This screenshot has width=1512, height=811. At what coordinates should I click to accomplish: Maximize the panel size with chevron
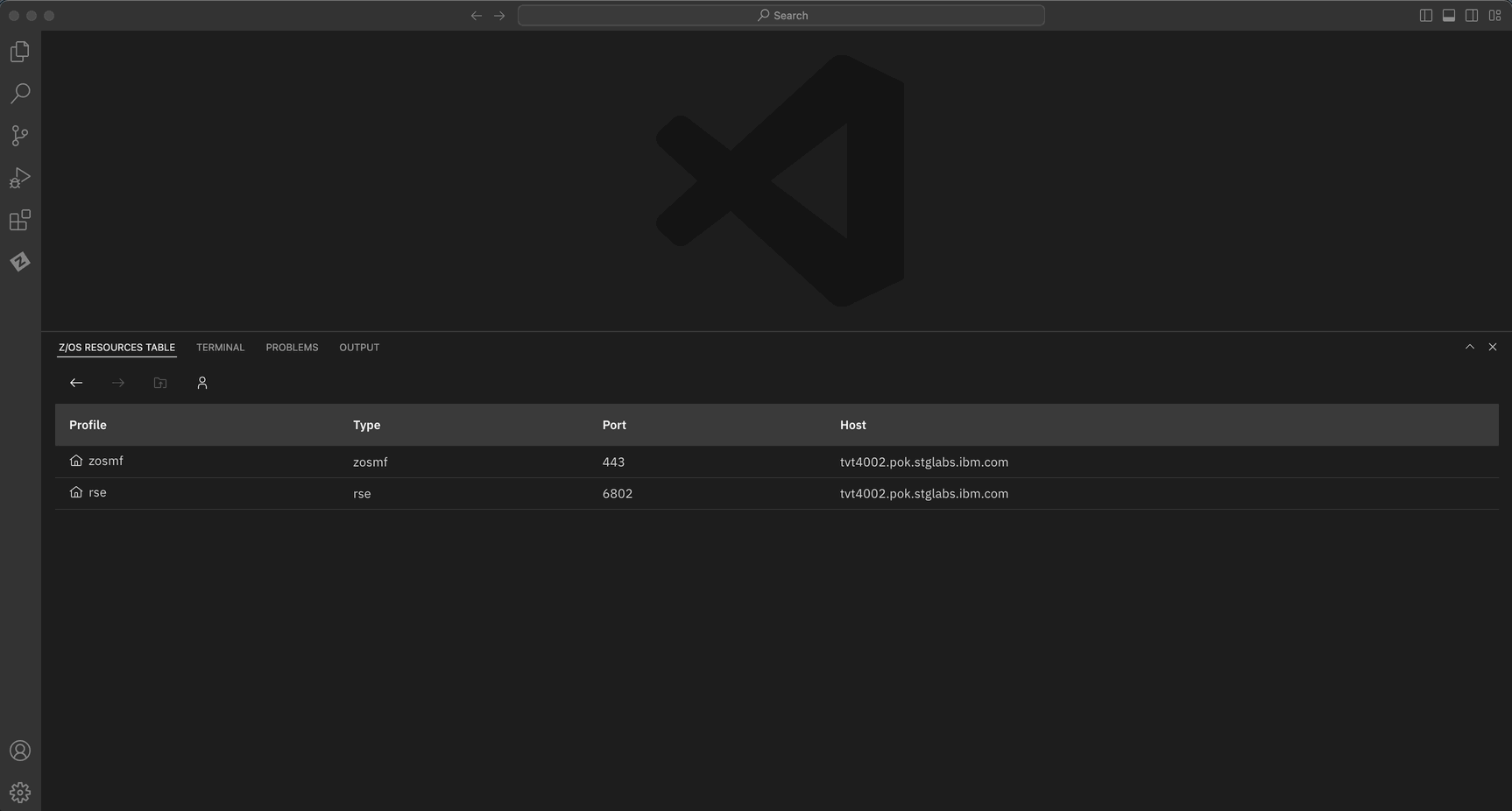click(x=1470, y=347)
